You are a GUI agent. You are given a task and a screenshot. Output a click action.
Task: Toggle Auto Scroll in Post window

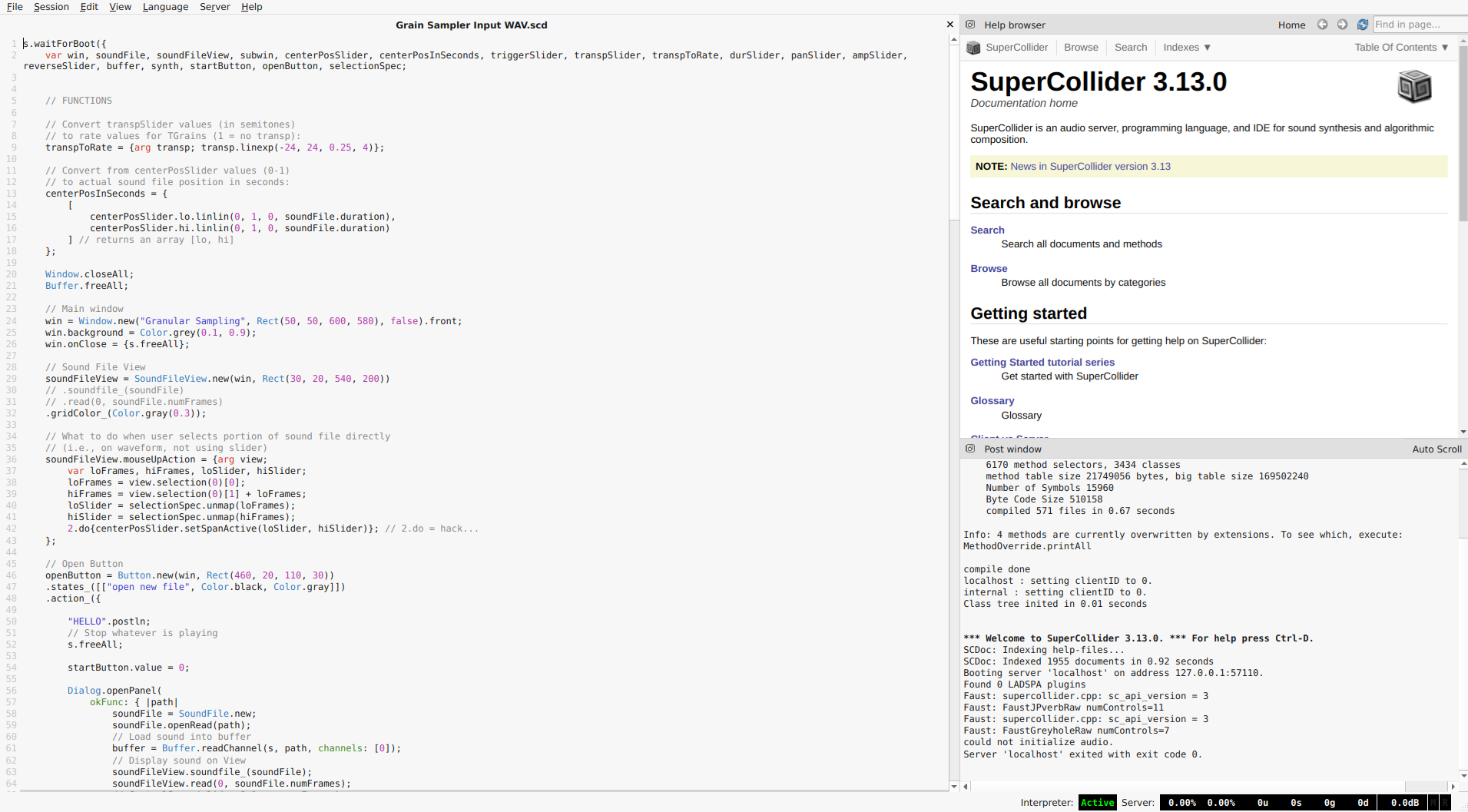(1437, 449)
